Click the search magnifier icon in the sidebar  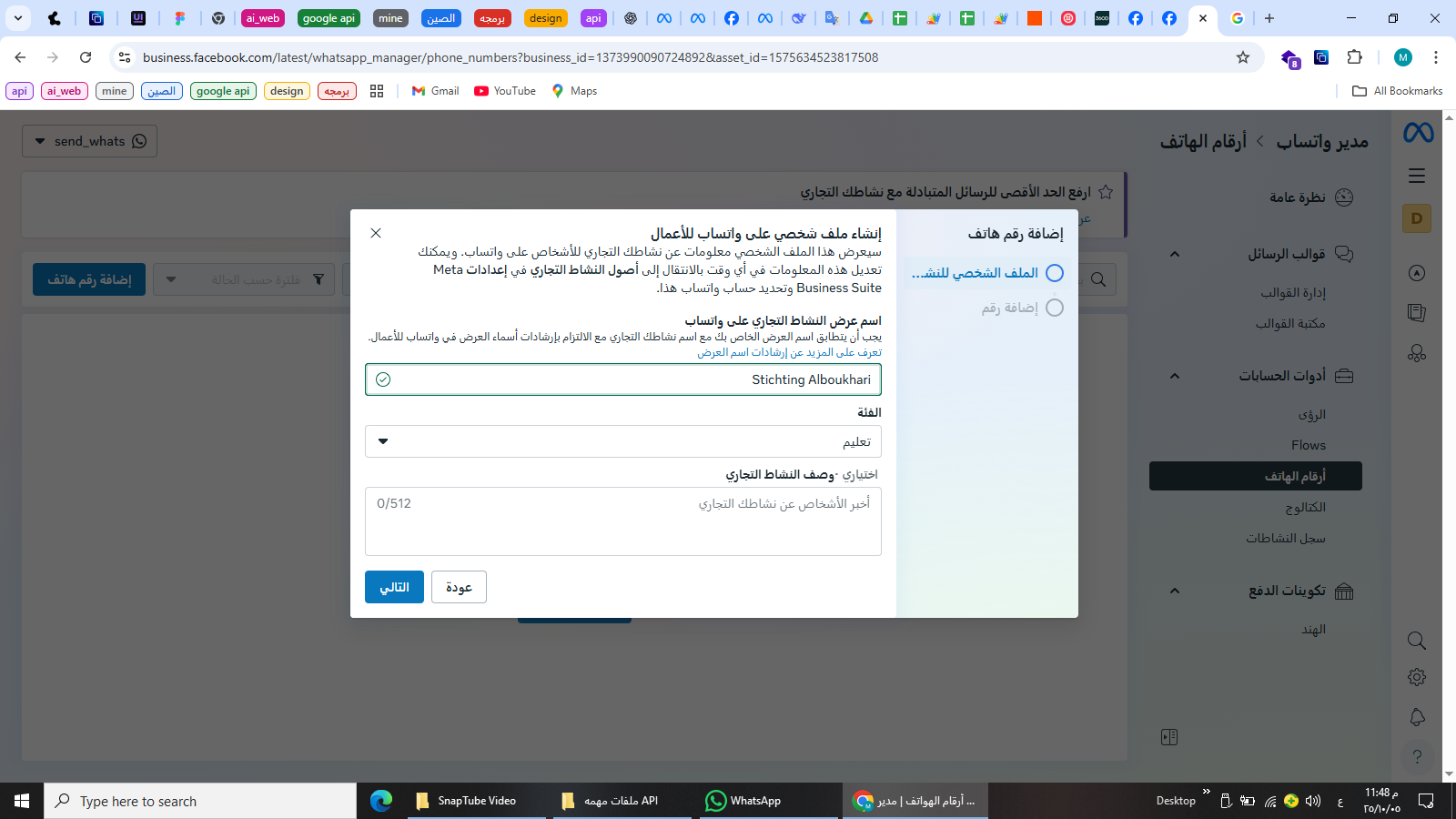1417,641
